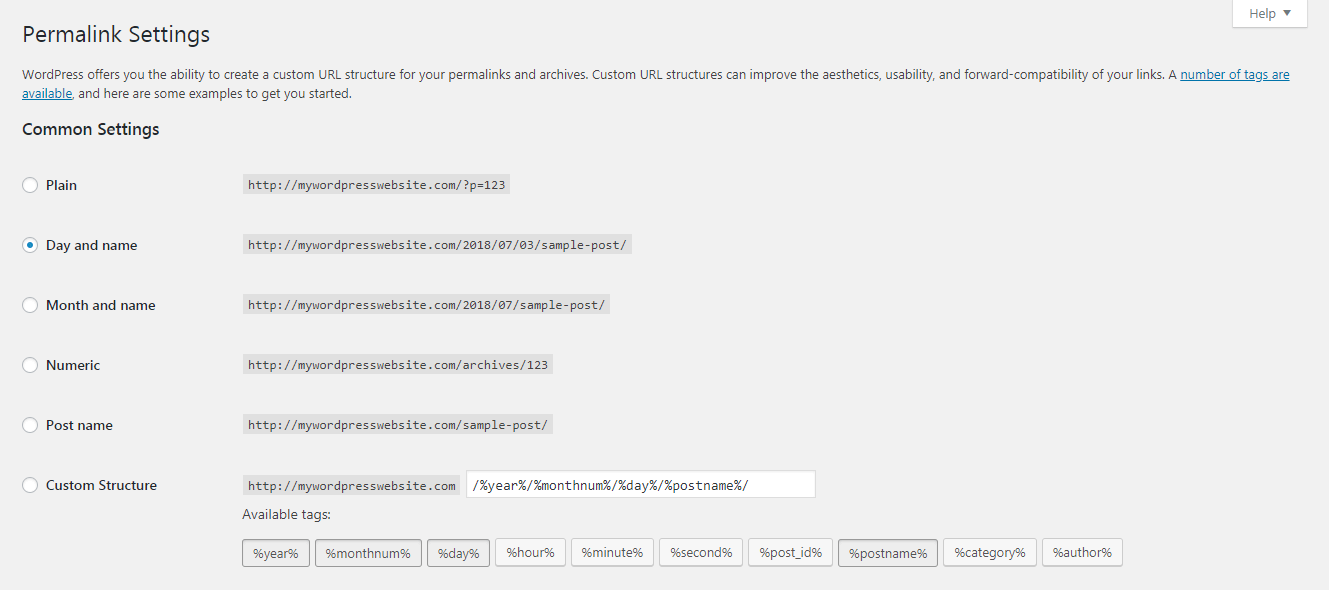
Task: Insert the %post_id% tag
Action: 790,552
